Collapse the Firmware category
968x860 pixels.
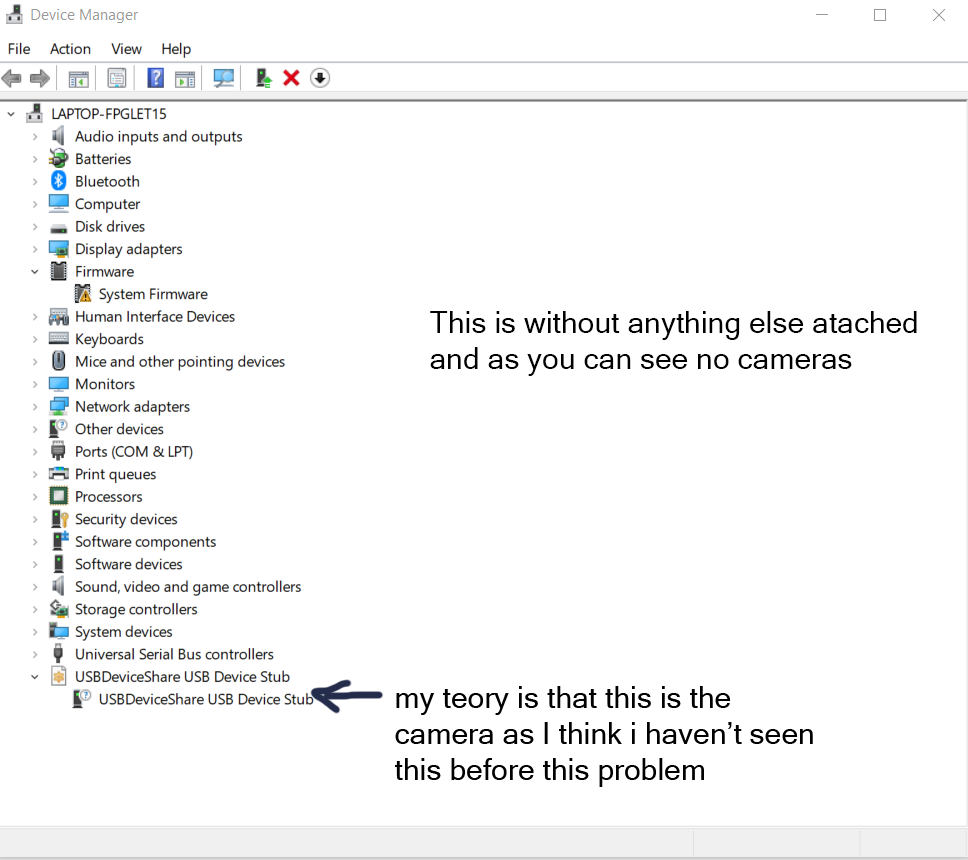point(35,272)
